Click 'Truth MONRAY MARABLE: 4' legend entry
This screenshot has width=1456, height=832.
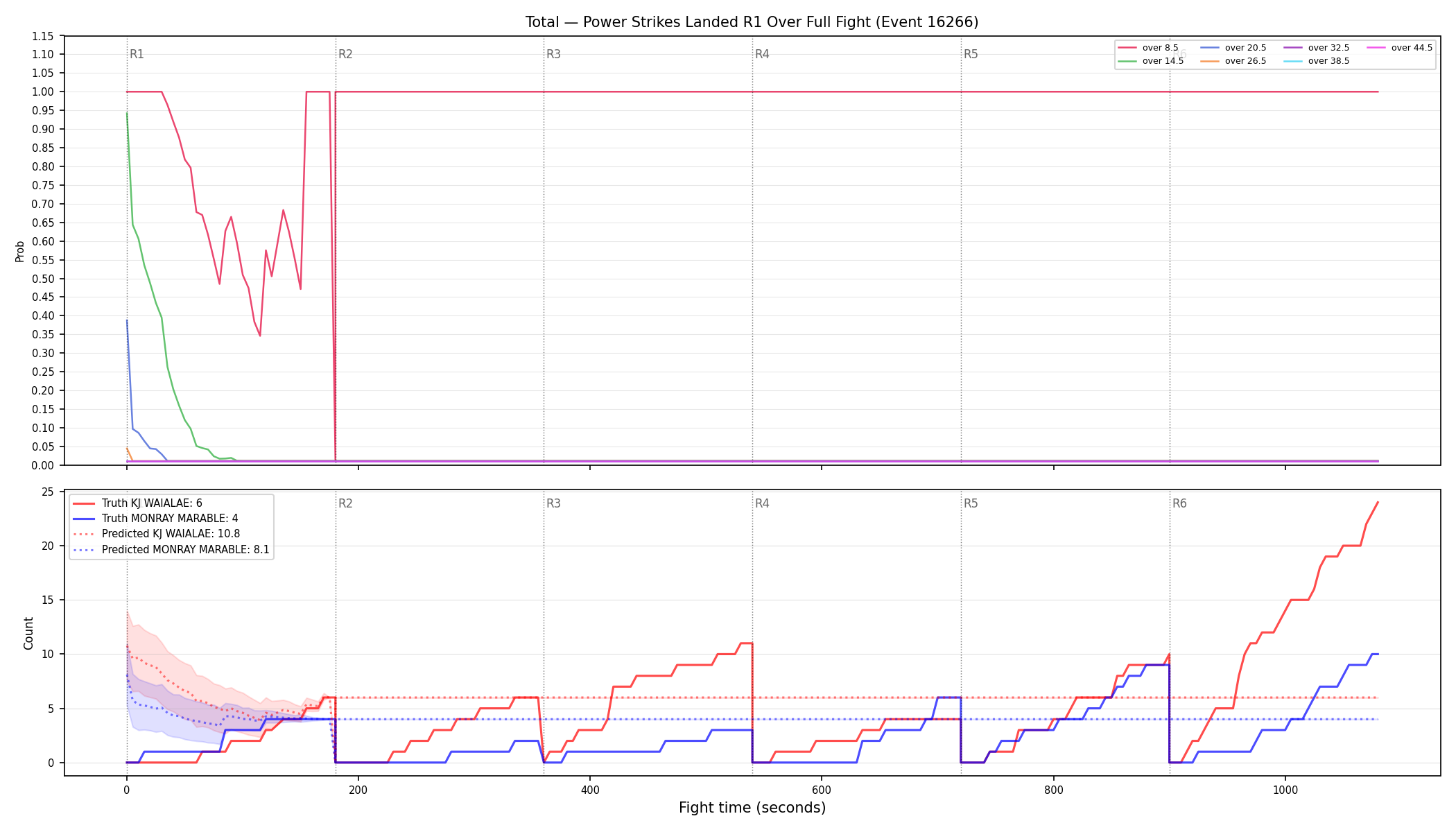click(155, 519)
